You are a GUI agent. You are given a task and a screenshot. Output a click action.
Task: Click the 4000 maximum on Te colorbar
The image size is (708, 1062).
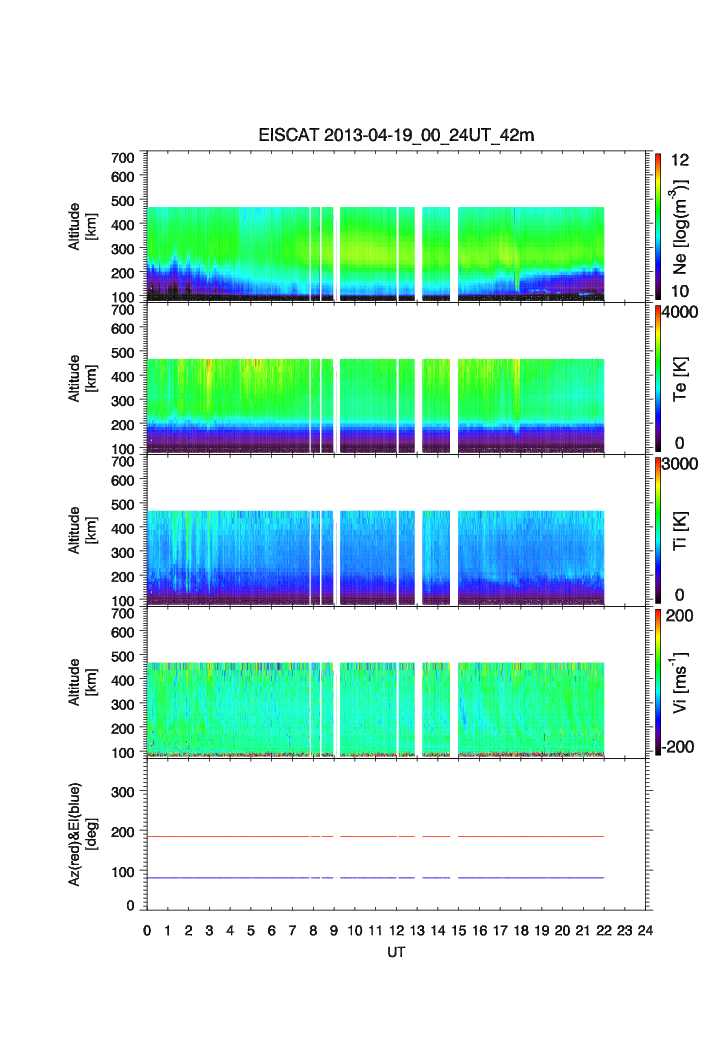point(680,312)
